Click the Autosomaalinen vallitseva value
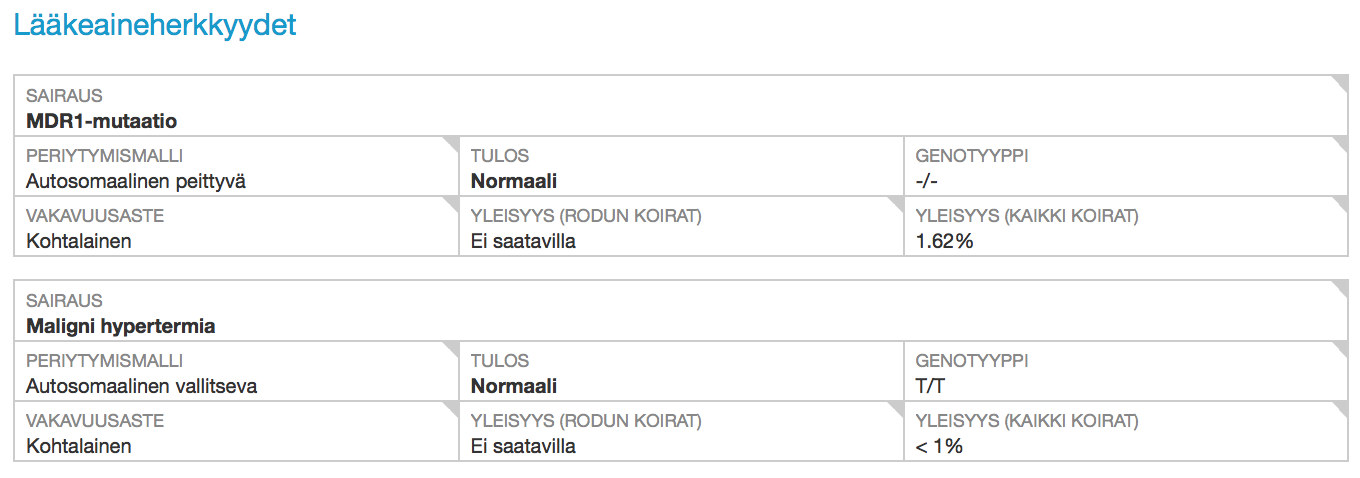Viewport: 1360px width, 478px height. pyautogui.click(x=141, y=386)
